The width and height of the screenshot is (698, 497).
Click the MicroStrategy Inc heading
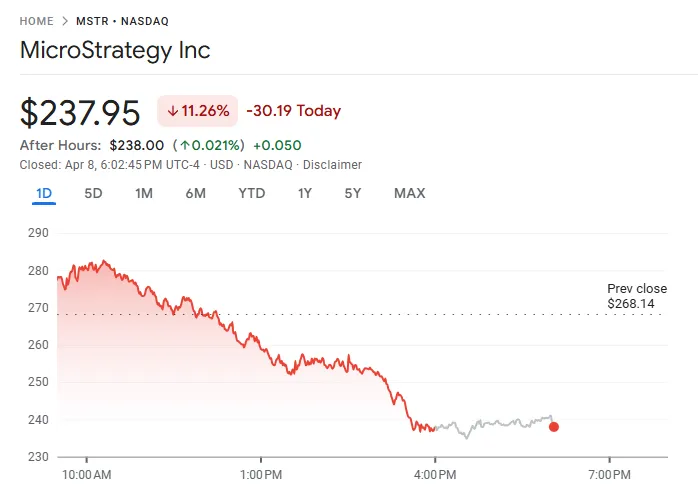coord(115,51)
